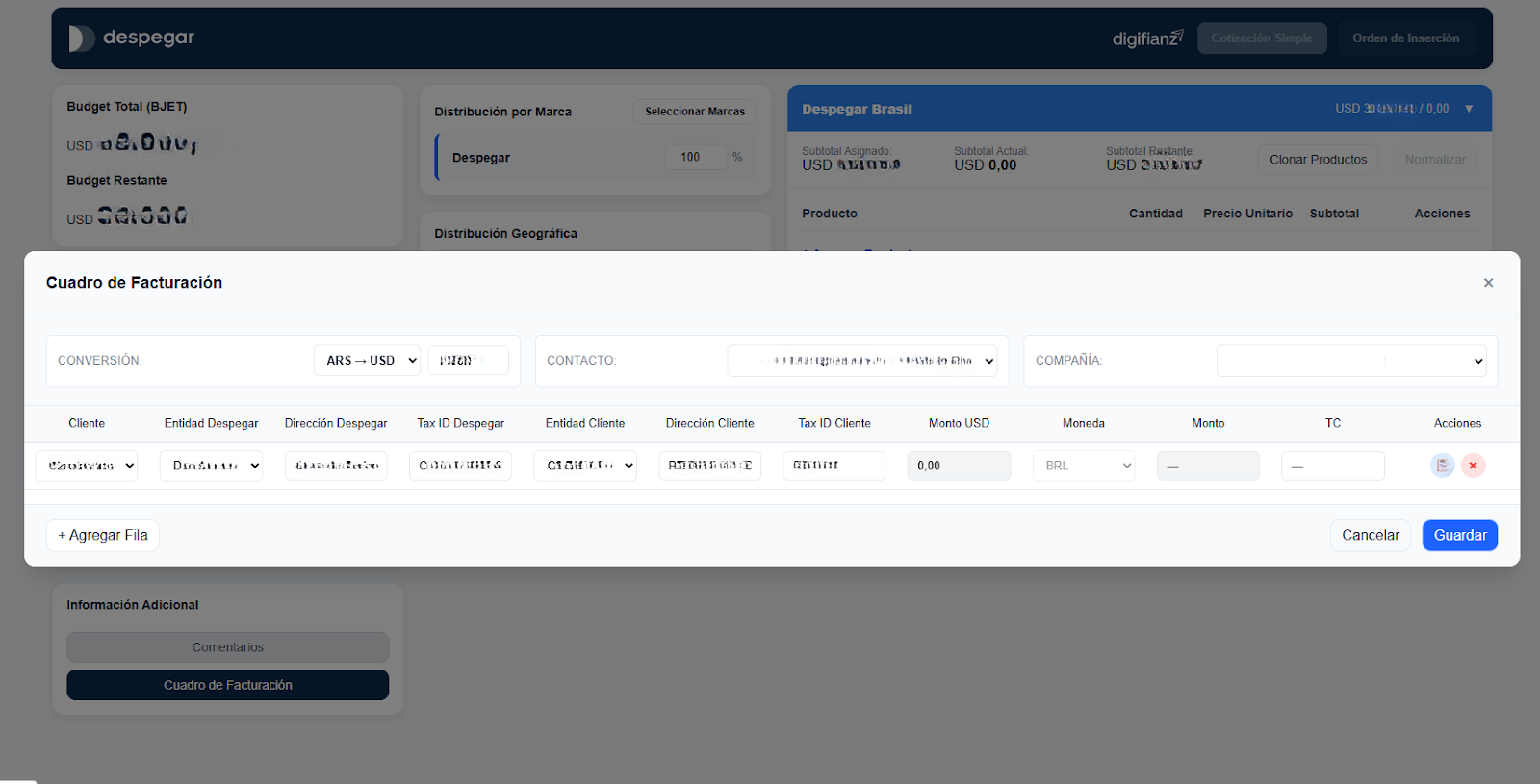
Task: Click the copy row icon in Acciones
Action: coord(1442,466)
